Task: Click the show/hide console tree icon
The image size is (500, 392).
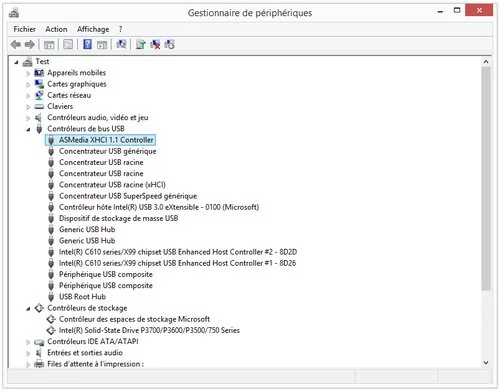Action: [x=49, y=44]
